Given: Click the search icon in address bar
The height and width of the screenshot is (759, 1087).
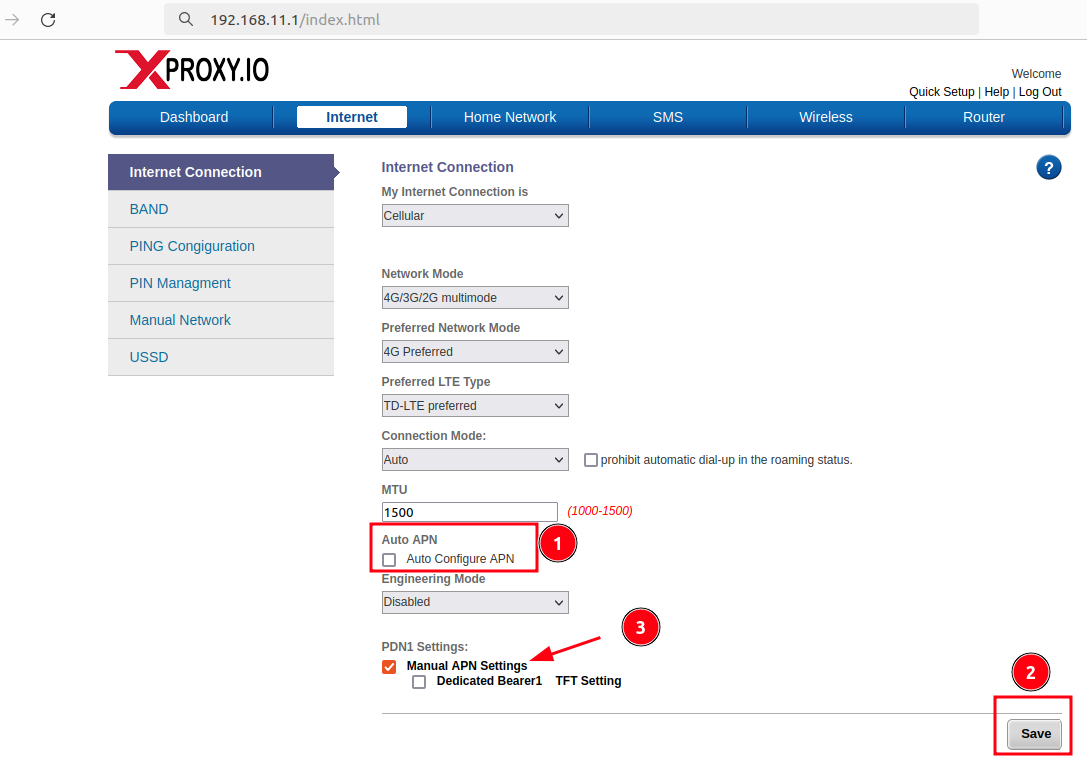Looking at the screenshot, I should pyautogui.click(x=185, y=20).
